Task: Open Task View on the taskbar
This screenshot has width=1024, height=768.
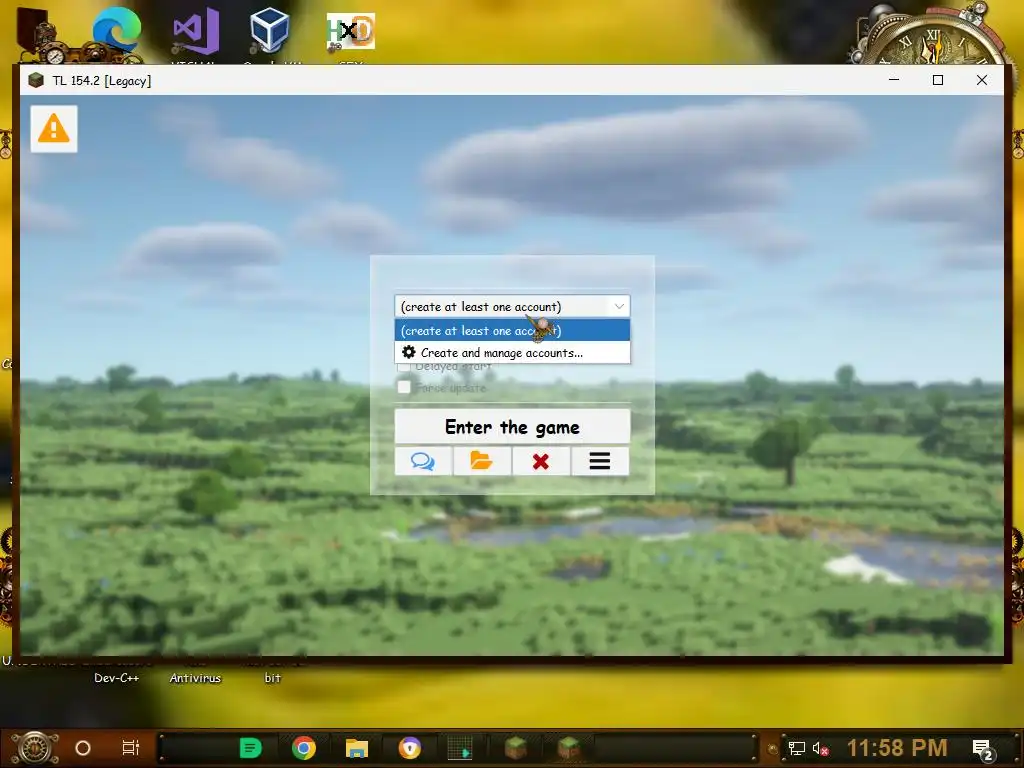Action: [x=131, y=748]
